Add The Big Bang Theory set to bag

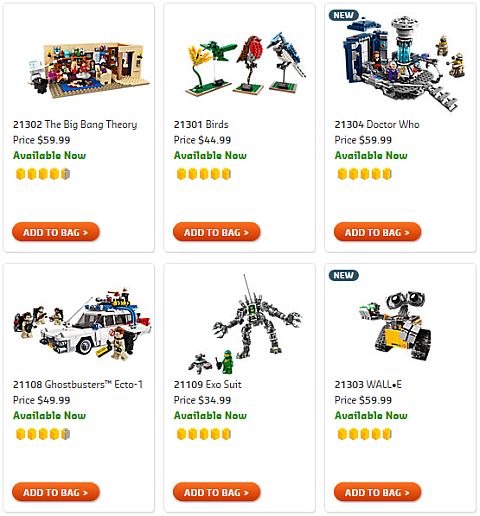click(x=56, y=232)
